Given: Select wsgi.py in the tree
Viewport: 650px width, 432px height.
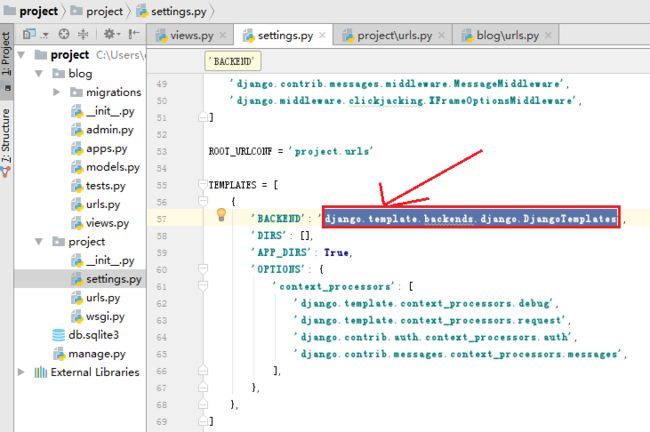Looking at the screenshot, I should [x=105, y=316].
